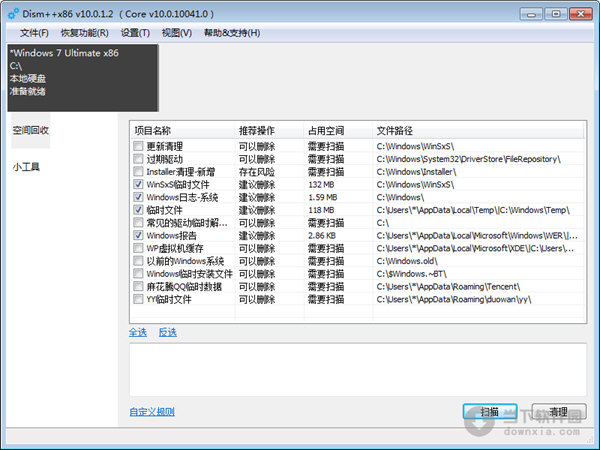This screenshot has width=600, height=450.
Task: Click inside the empty description text box
Action: coord(358,370)
